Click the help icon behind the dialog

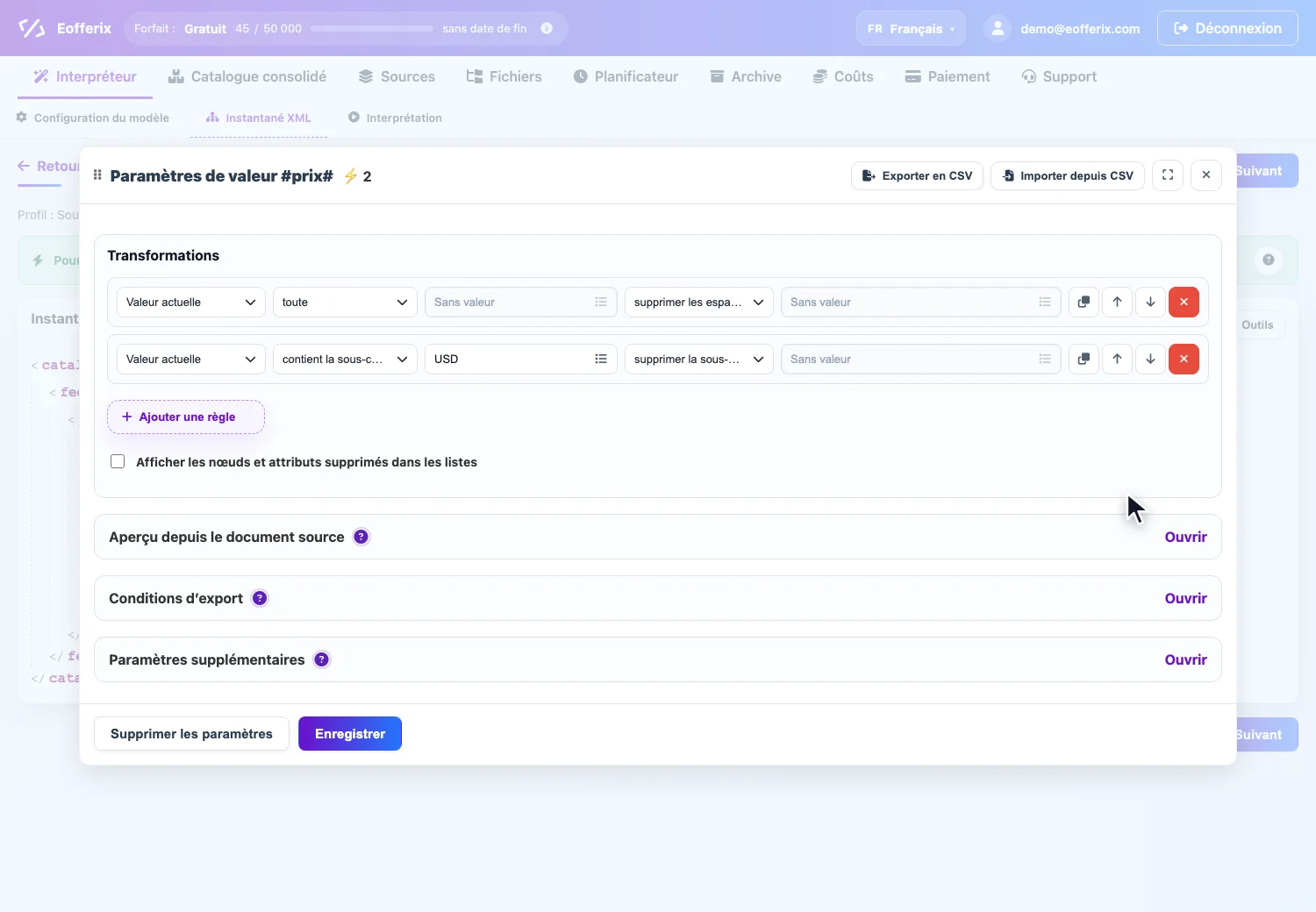pyautogui.click(x=1269, y=260)
